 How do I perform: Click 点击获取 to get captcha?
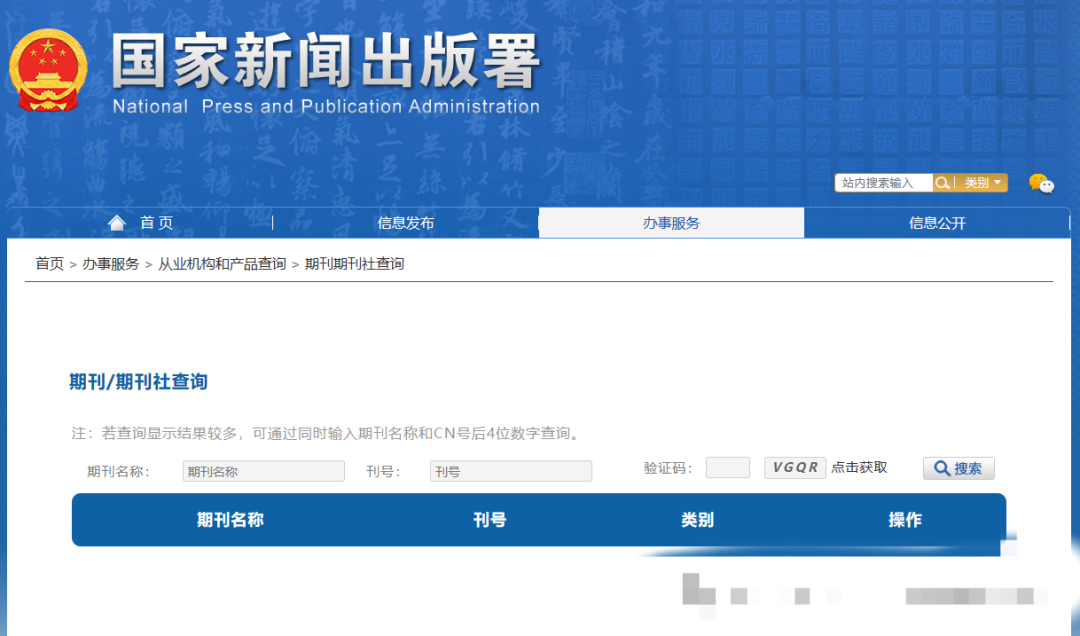pyautogui.click(x=860, y=468)
